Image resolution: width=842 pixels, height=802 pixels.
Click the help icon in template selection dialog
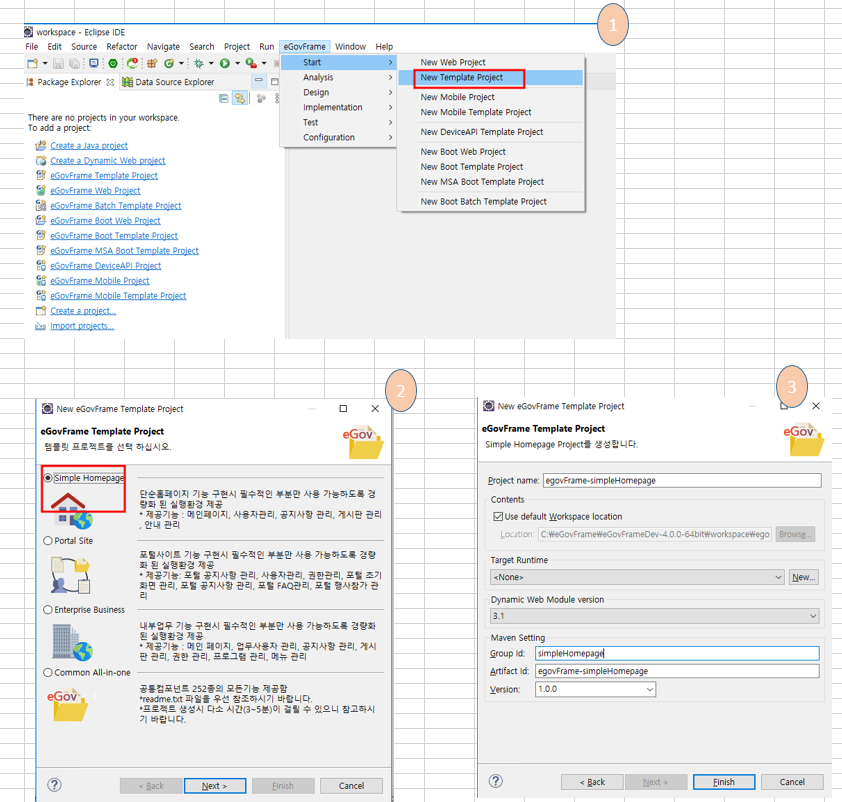click(x=54, y=785)
